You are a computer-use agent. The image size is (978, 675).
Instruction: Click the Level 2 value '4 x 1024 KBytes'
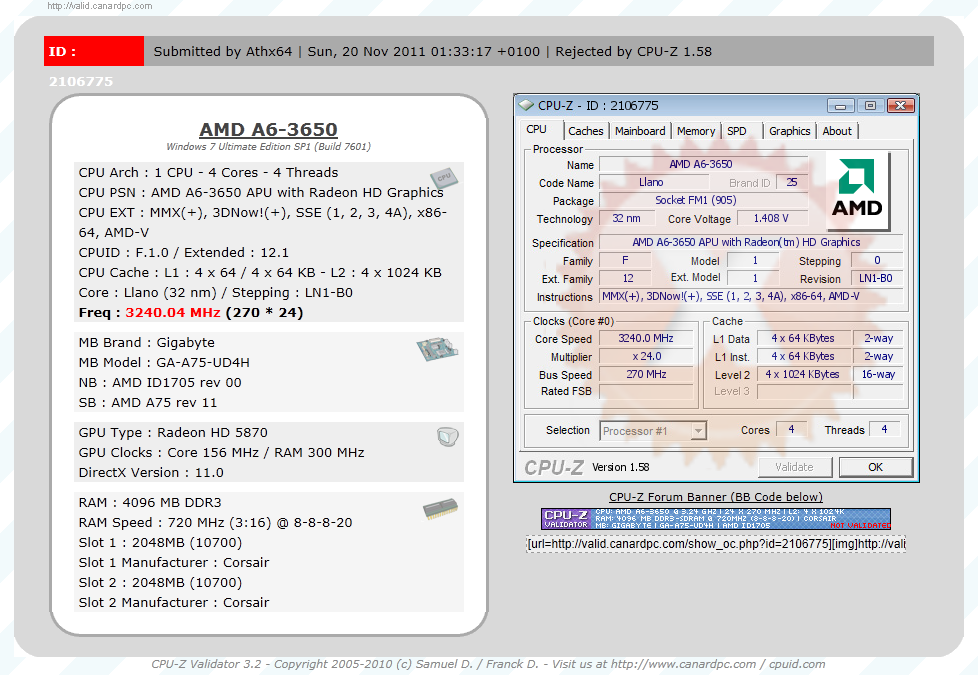pyautogui.click(x=803, y=374)
